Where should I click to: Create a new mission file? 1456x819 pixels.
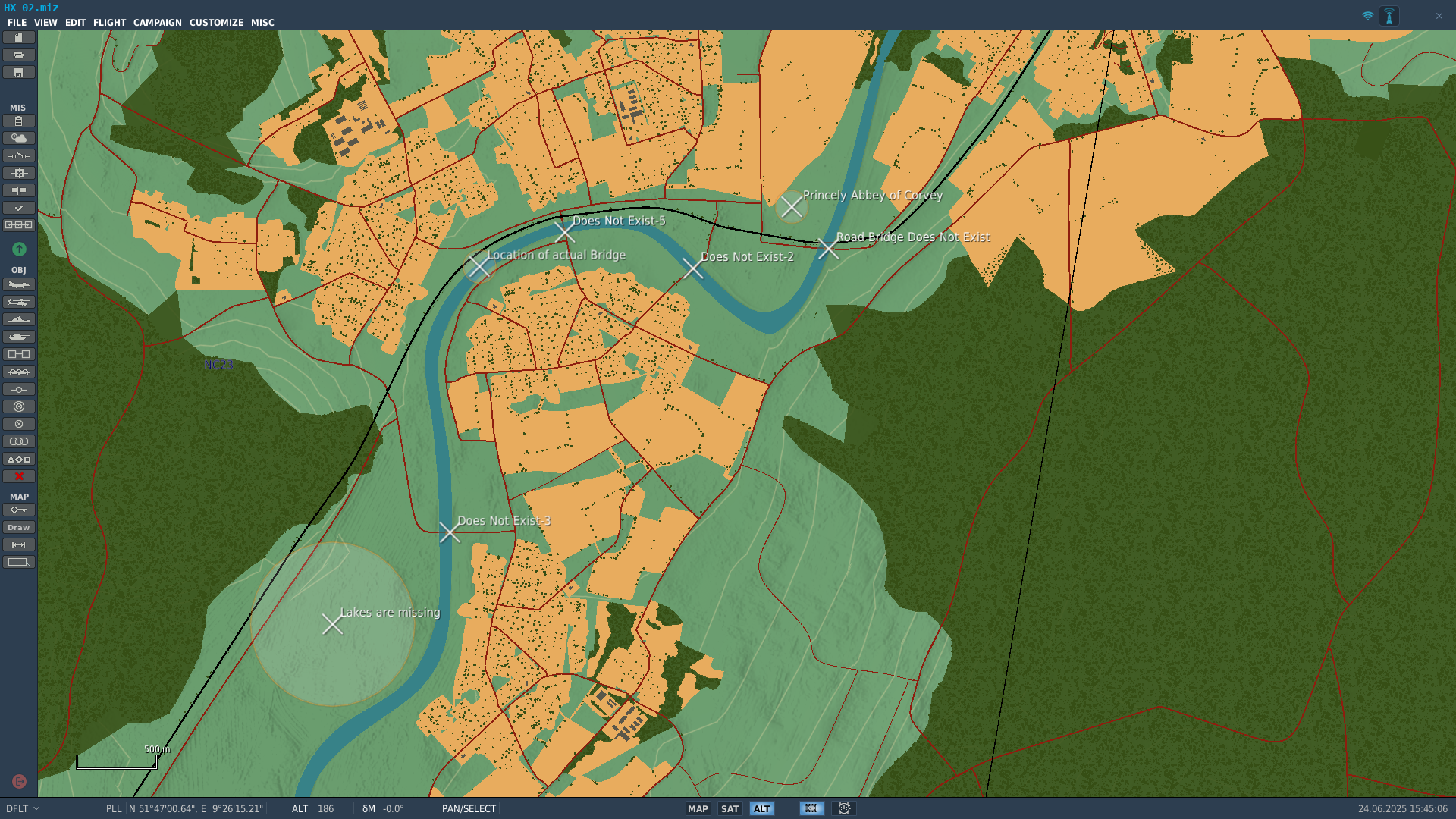point(19,37)
